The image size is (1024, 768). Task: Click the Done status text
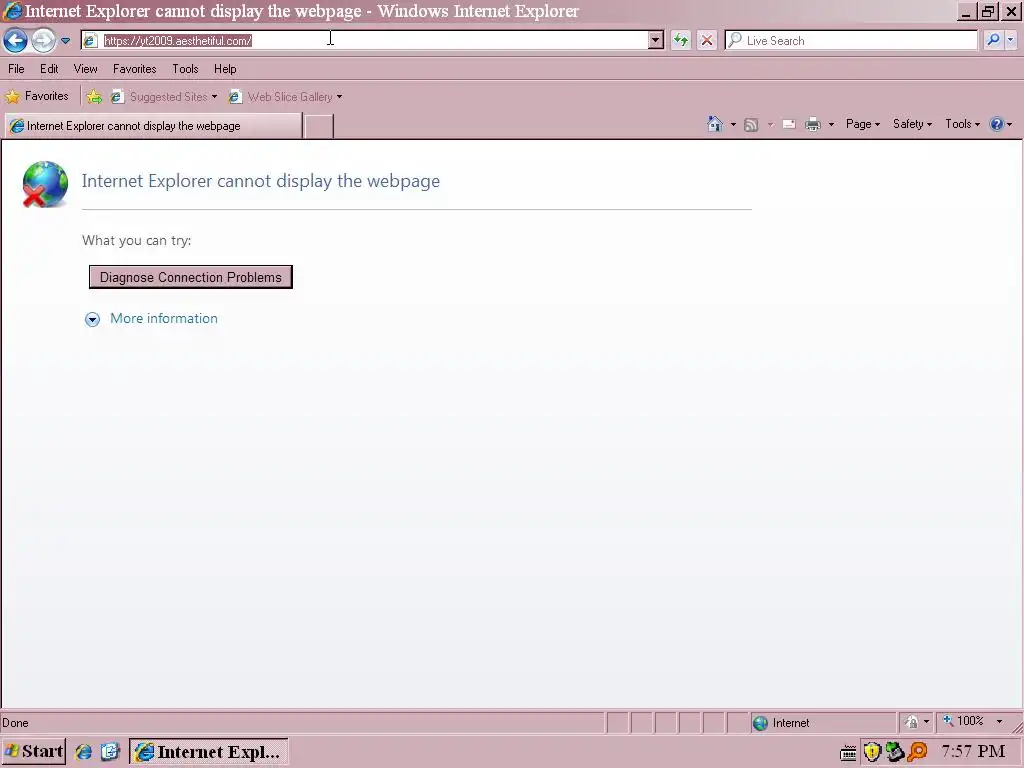coord(15,723)
